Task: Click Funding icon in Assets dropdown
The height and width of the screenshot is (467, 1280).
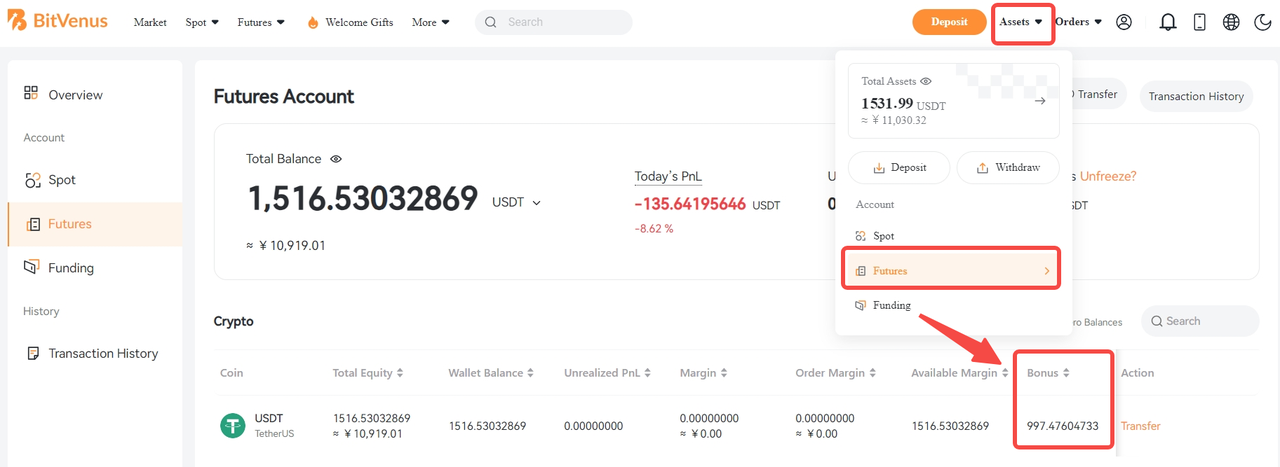Action: point(860,305)
